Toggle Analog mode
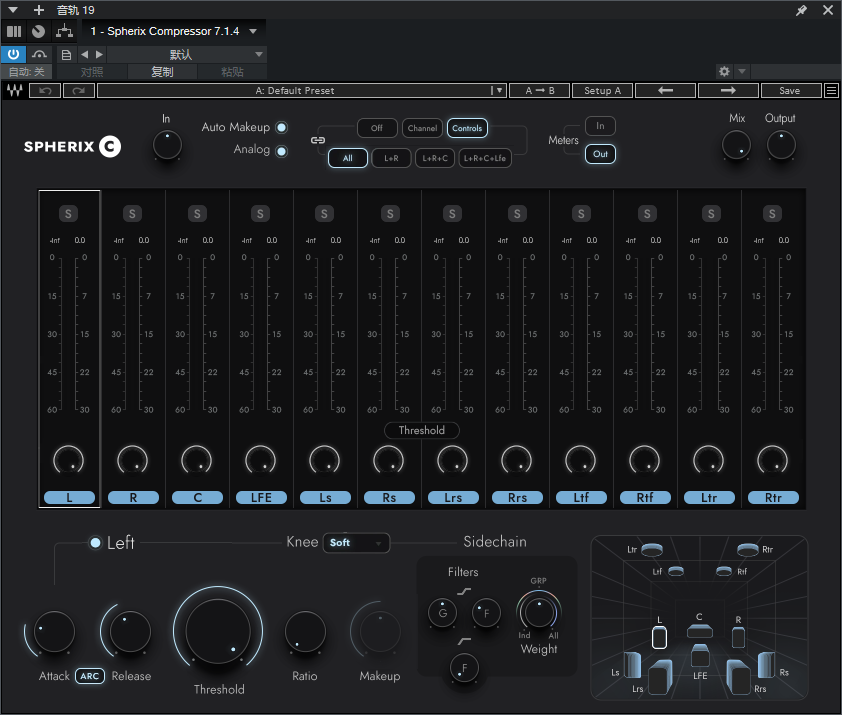 281,151
